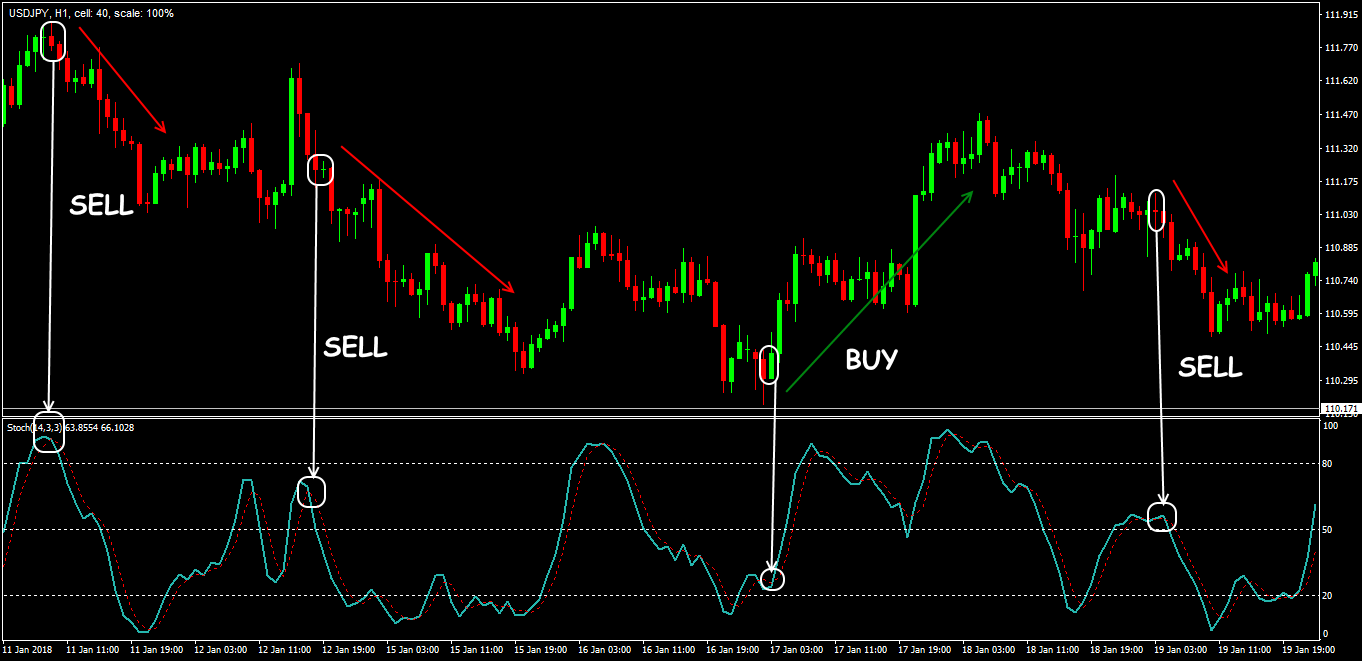1362x661 pixels.
Task: Select the long red arrow above middle SELL
Action: click(x=427, y=219)
